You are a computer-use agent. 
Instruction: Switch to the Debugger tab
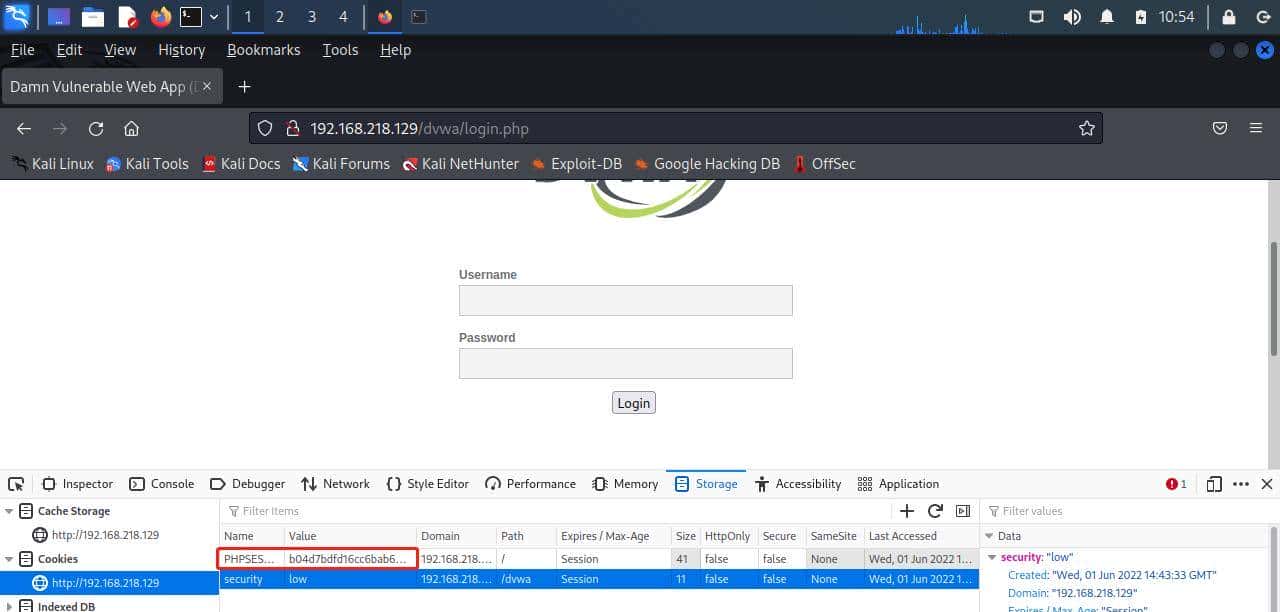click(247, 484)
